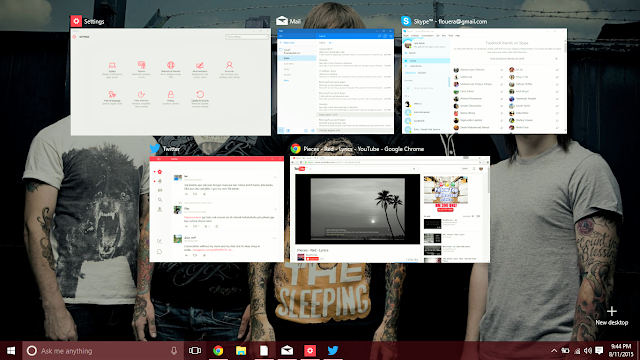The image size is (640, 360).
Task: Add a New desktop
Action: tap(611, 316)
